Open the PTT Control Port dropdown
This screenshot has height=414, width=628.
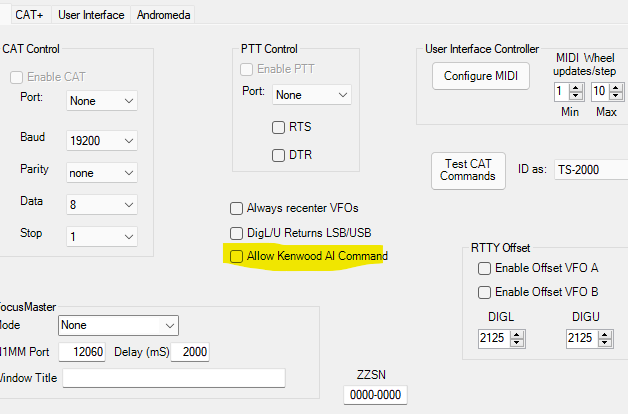click(312, 95)
